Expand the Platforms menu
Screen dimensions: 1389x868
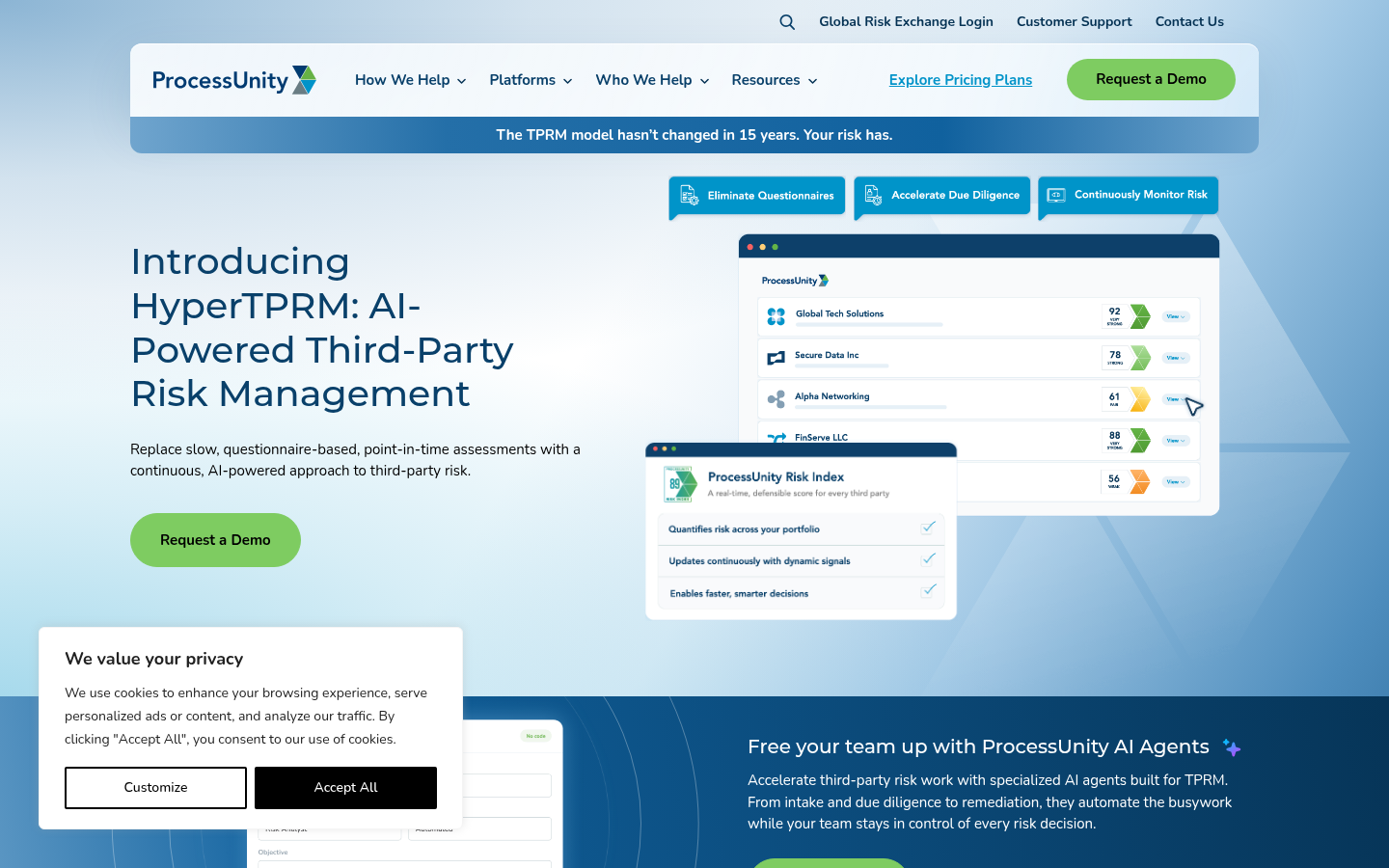531,80
